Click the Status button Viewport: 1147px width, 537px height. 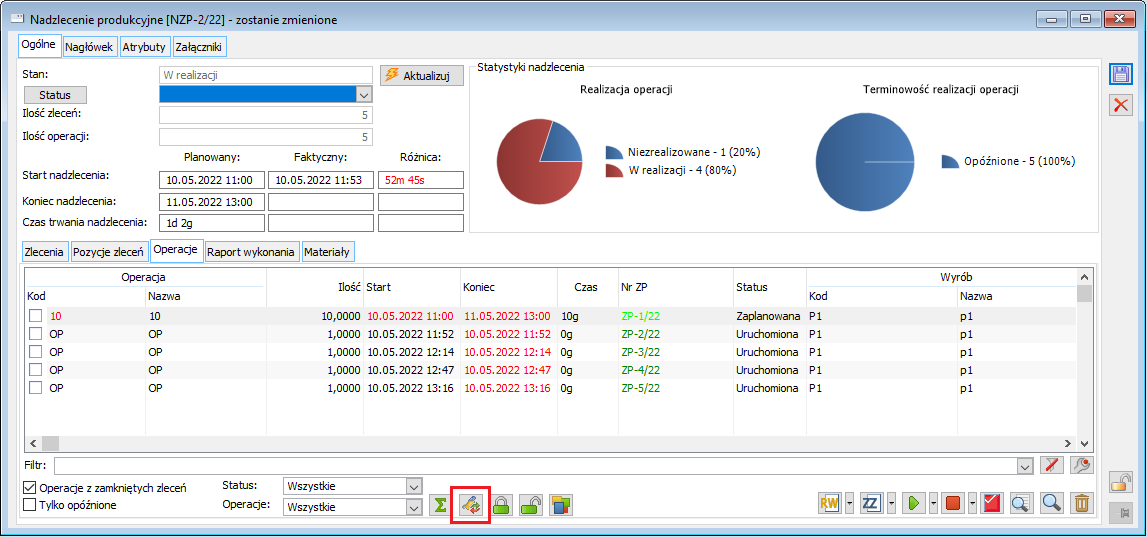[56, 95]
